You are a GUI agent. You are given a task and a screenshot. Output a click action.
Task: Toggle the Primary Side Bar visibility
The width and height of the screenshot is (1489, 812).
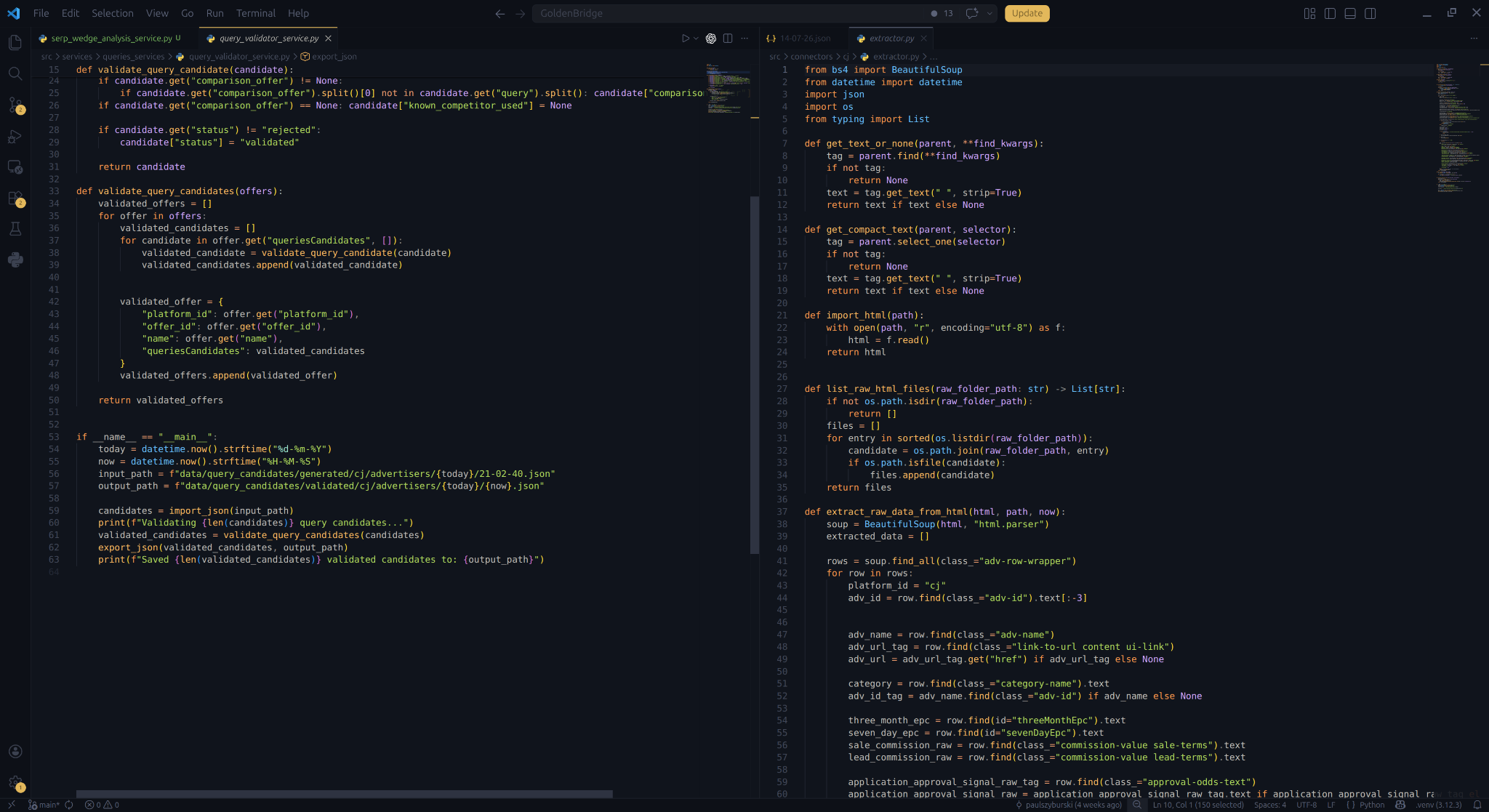tap(1330, 13)
